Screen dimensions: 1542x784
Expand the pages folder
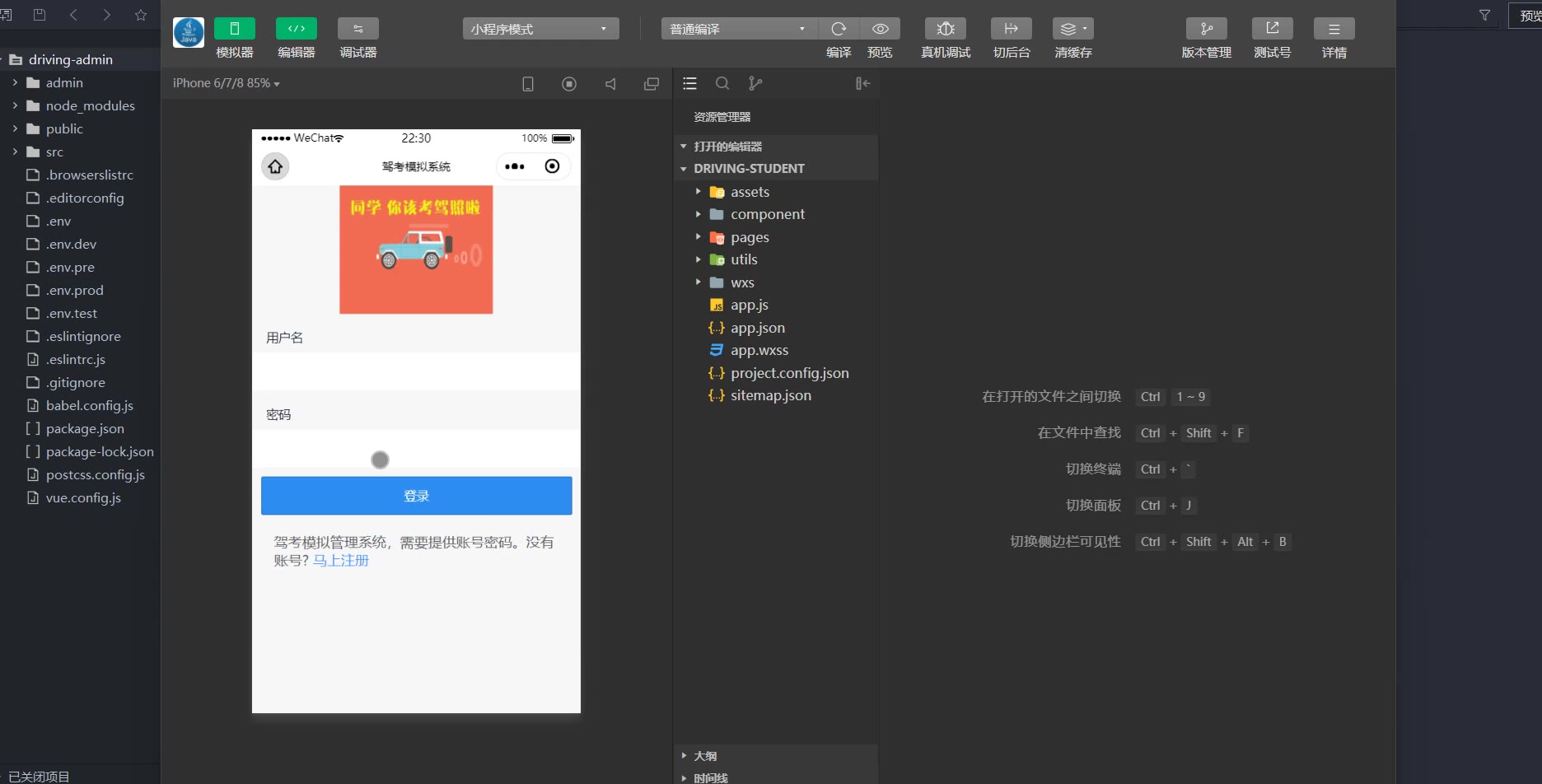tap(776, 237)
